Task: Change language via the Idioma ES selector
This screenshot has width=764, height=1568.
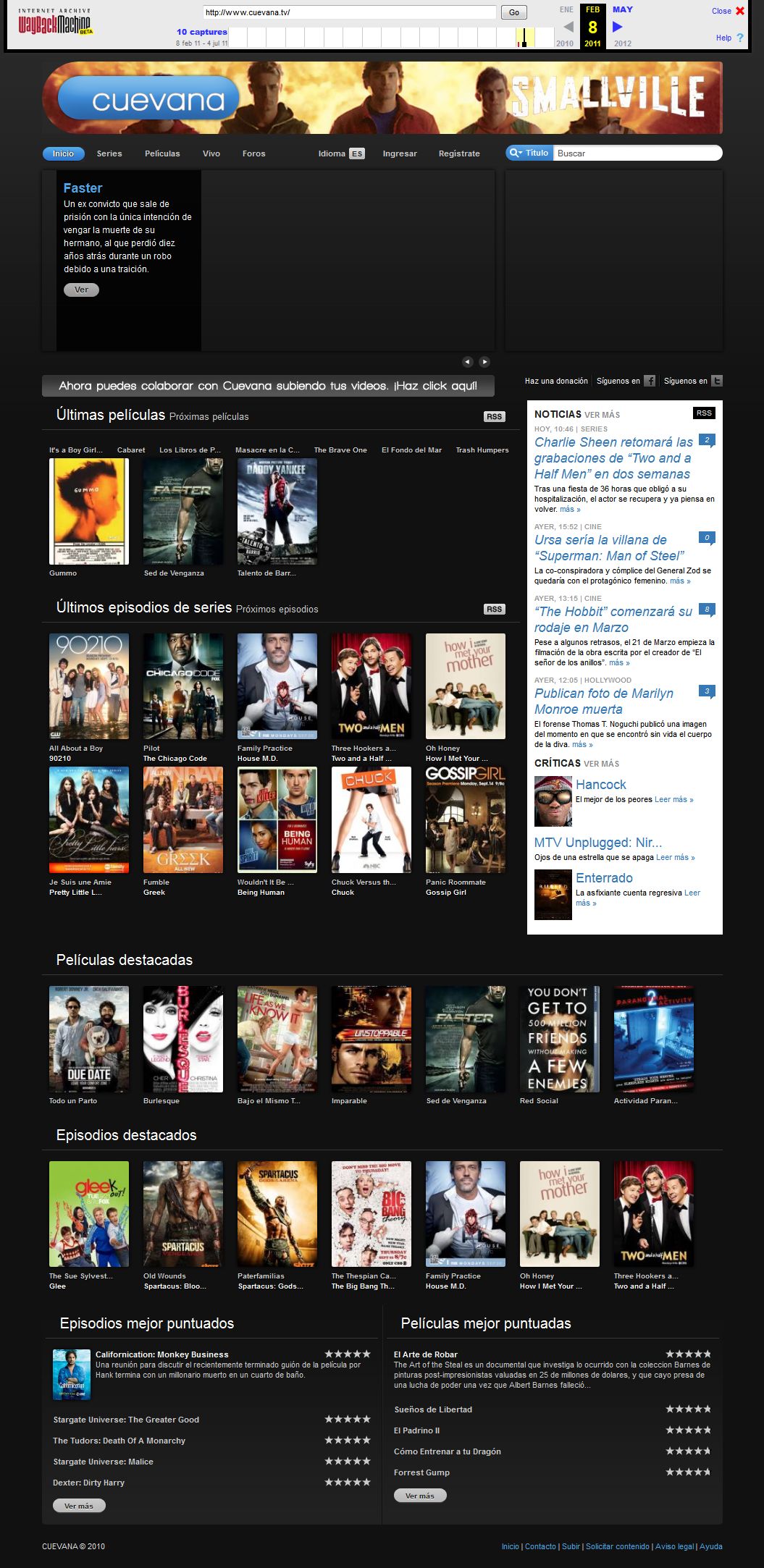Action: pos(341,153)
